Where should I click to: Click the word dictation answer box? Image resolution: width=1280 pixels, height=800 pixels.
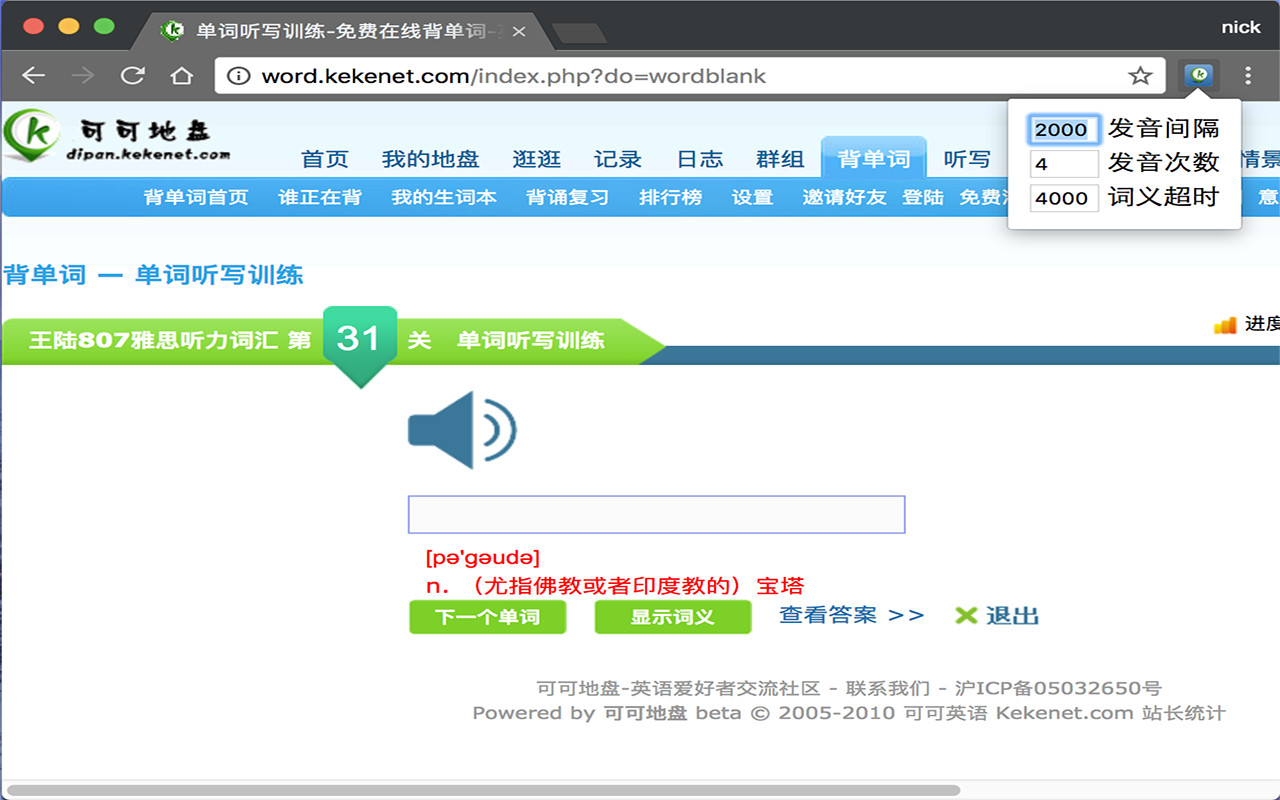(656, 514)
